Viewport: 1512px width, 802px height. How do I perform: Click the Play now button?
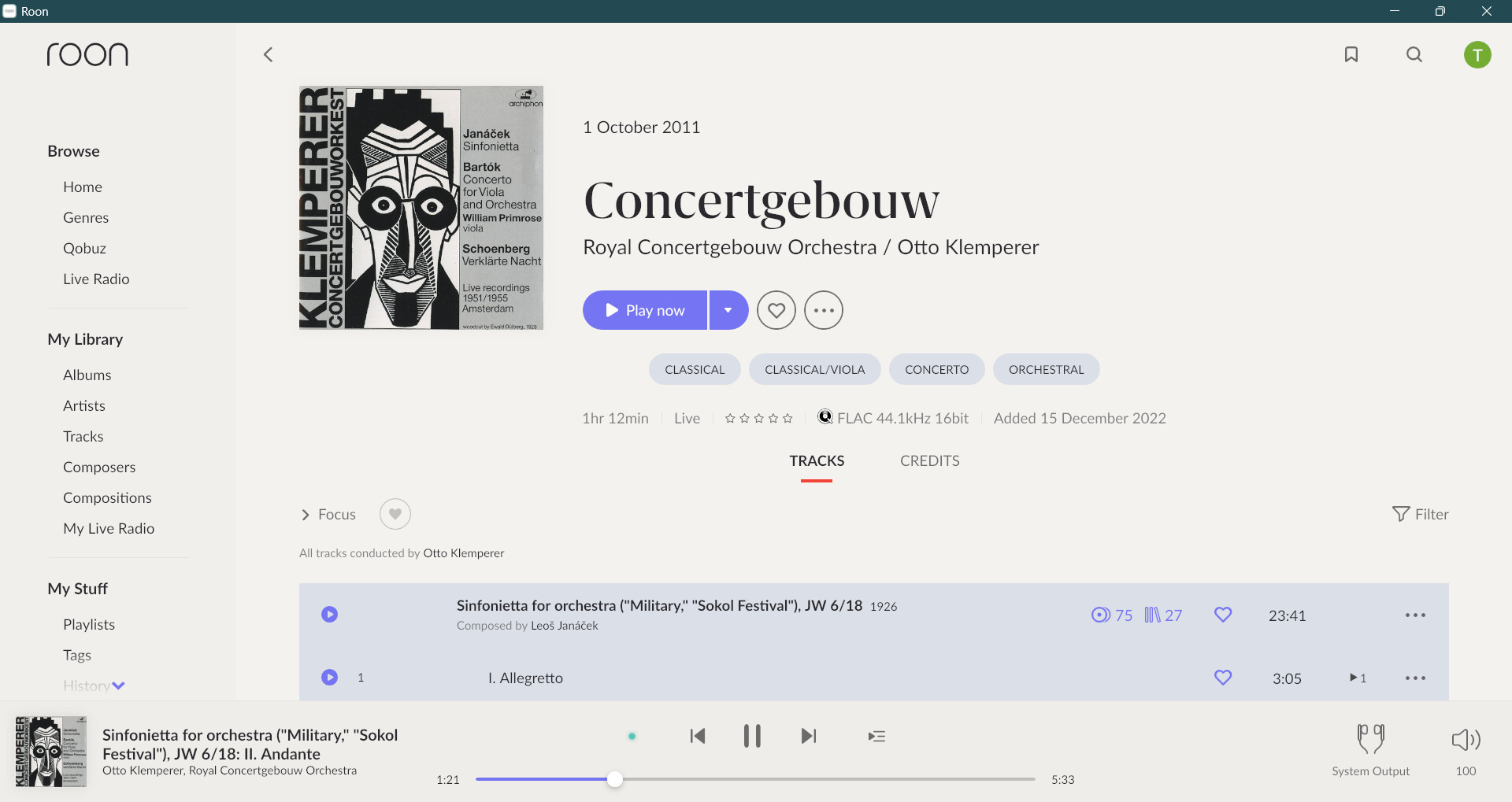tap(645, 310)
